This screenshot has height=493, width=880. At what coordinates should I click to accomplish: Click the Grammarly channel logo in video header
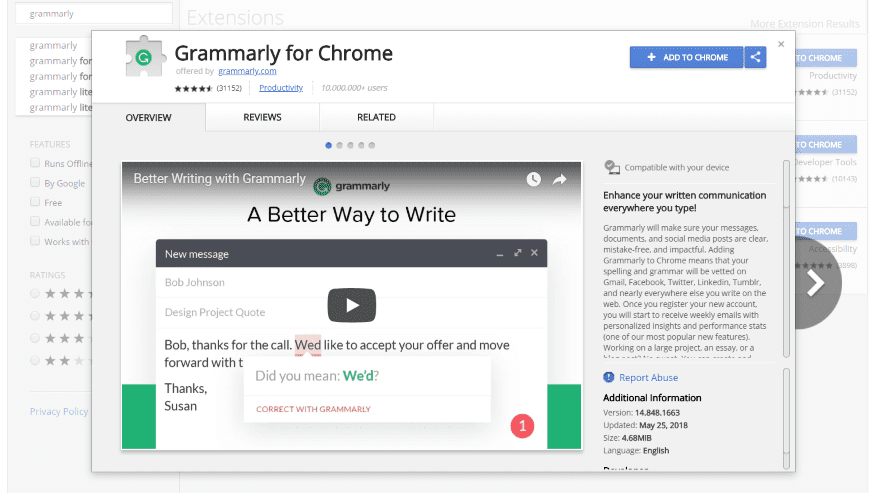point(322,186)
